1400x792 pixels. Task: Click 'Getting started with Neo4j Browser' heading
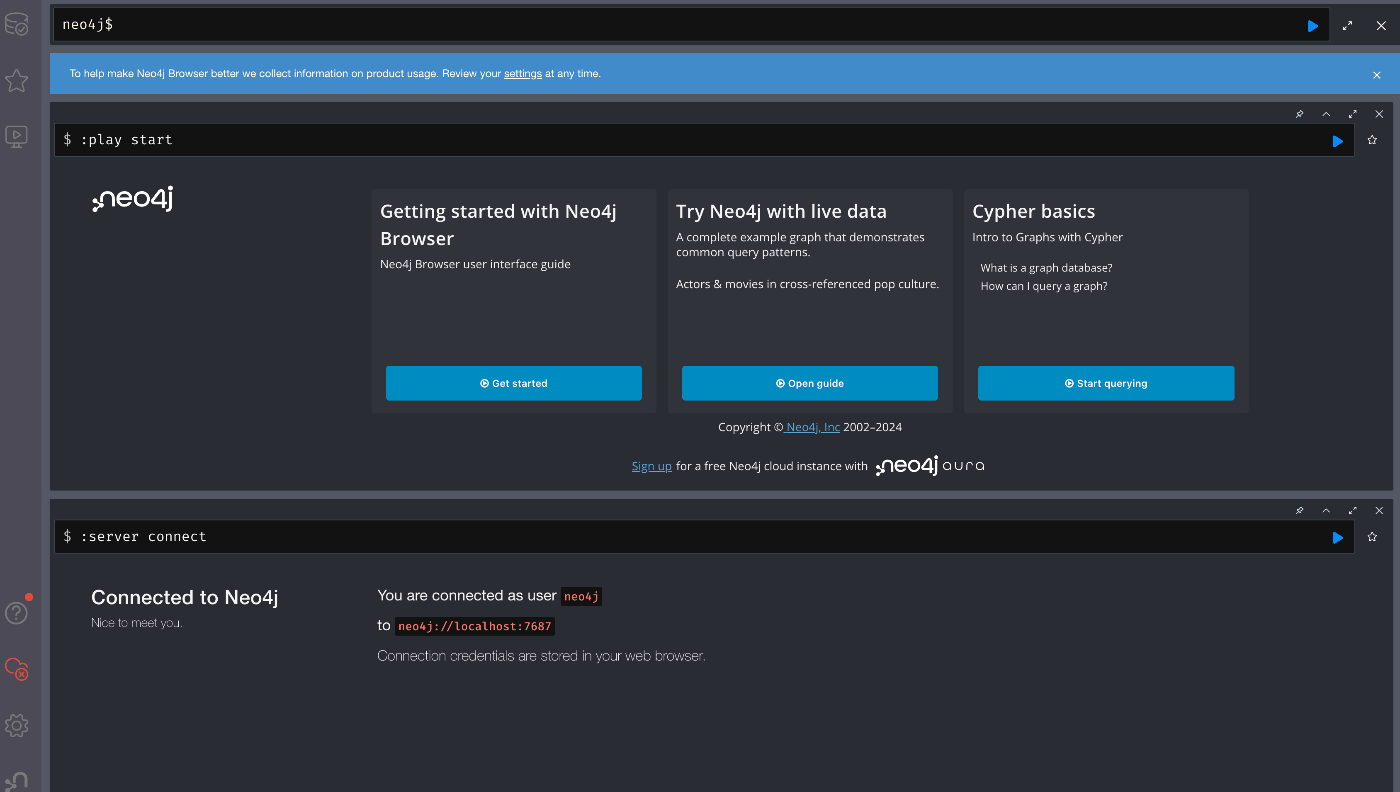(498, 225)
